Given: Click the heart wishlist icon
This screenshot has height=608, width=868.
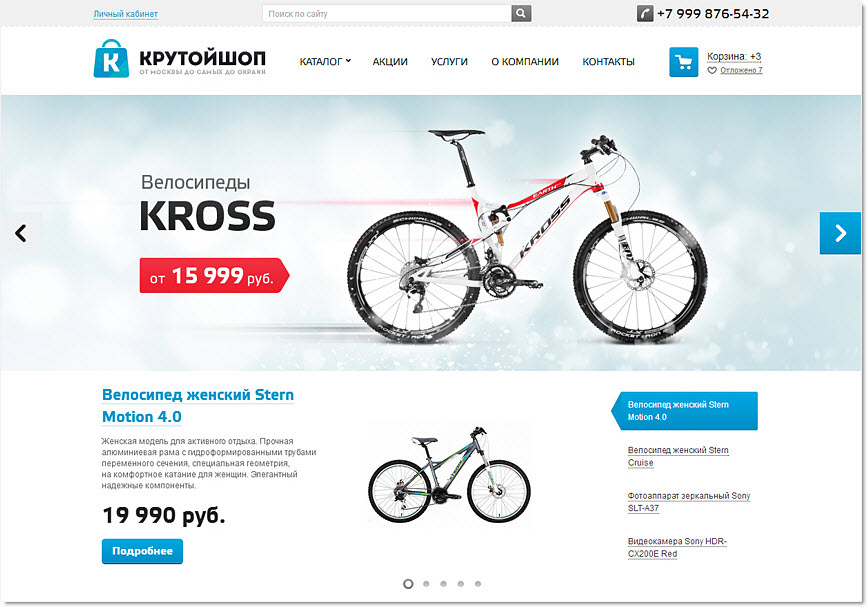Looking at the screenshot, I should click(712, 71).
